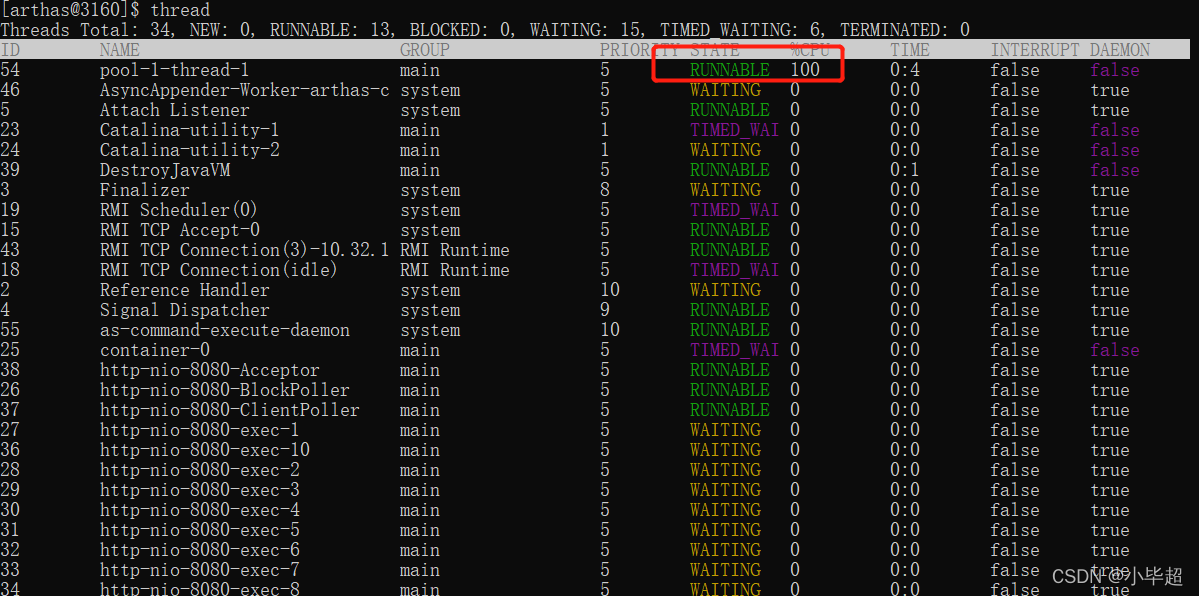Select the http-nio-8080-exec-3 thread name
Screen dimensions: 1199x596
coord(200,490)
